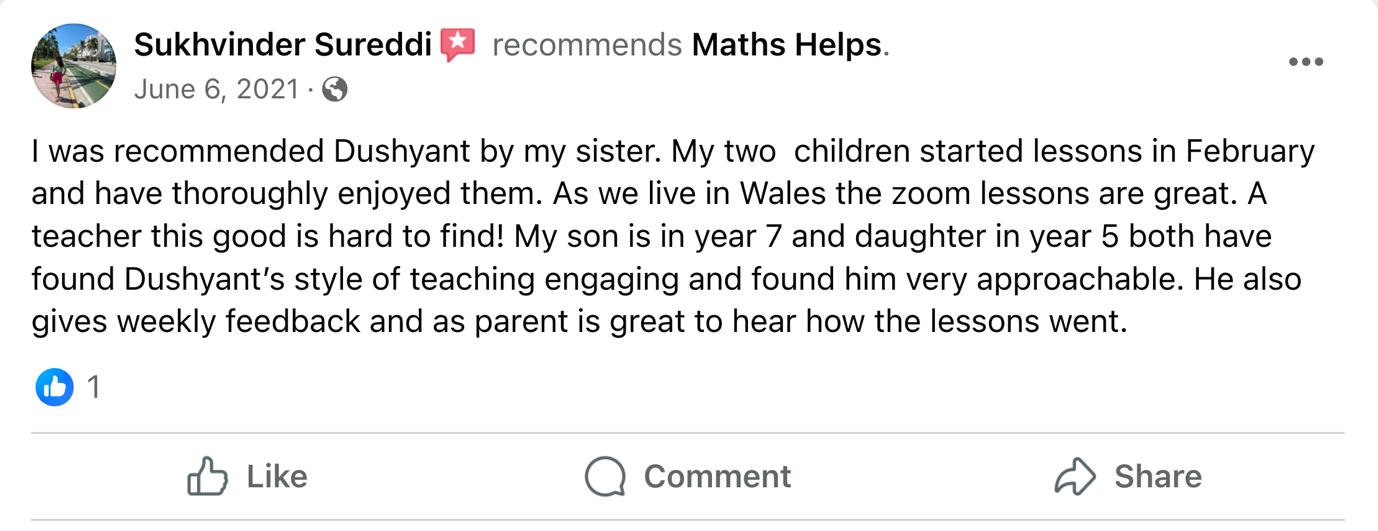Screen dimensions: 1378x531
Task: Show who reacted via the count 1
Action: (94, 387)
